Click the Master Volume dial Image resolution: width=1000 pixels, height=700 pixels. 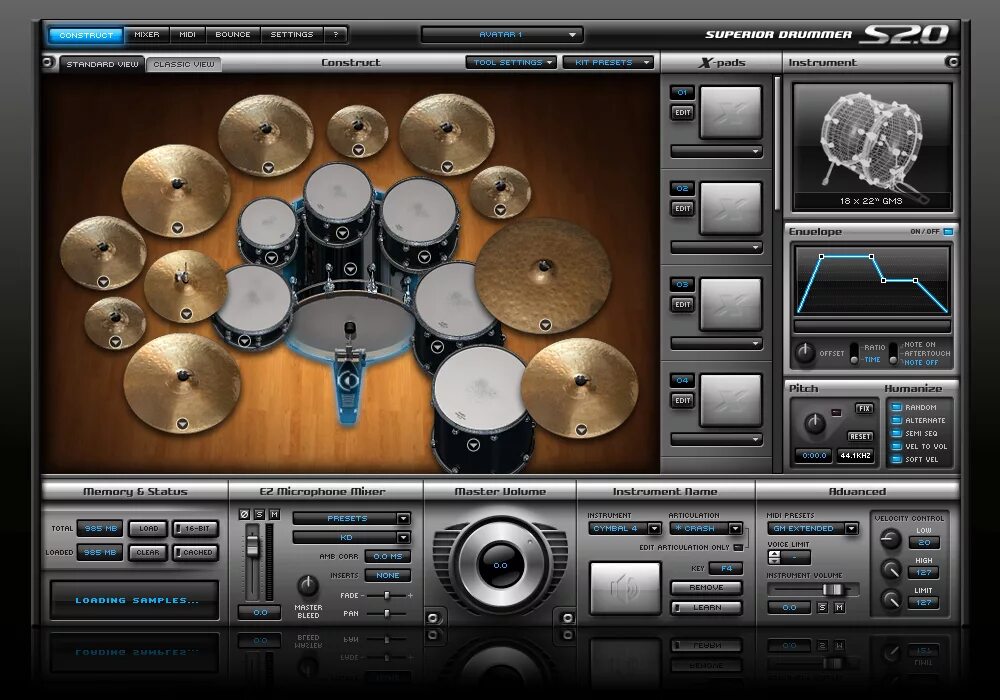pos(500,565)
